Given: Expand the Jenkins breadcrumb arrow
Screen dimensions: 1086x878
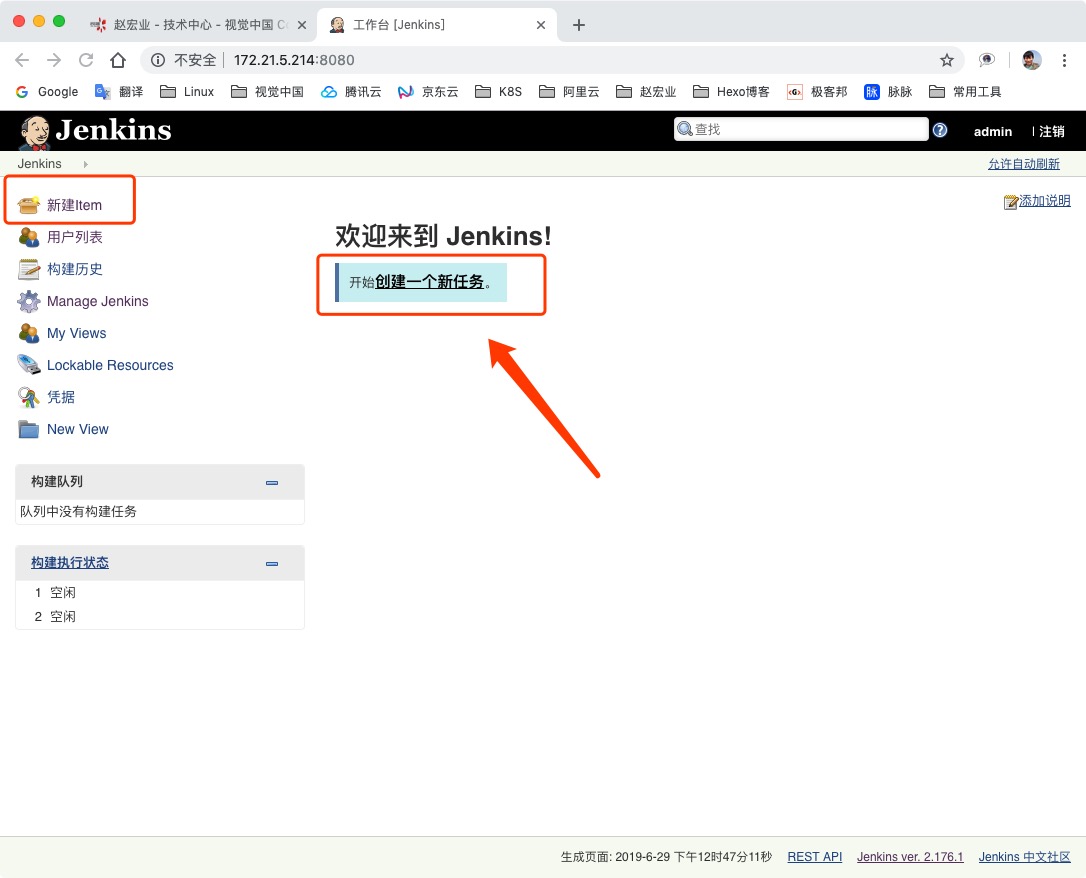Looking at the screenshot, I should 85,164.
